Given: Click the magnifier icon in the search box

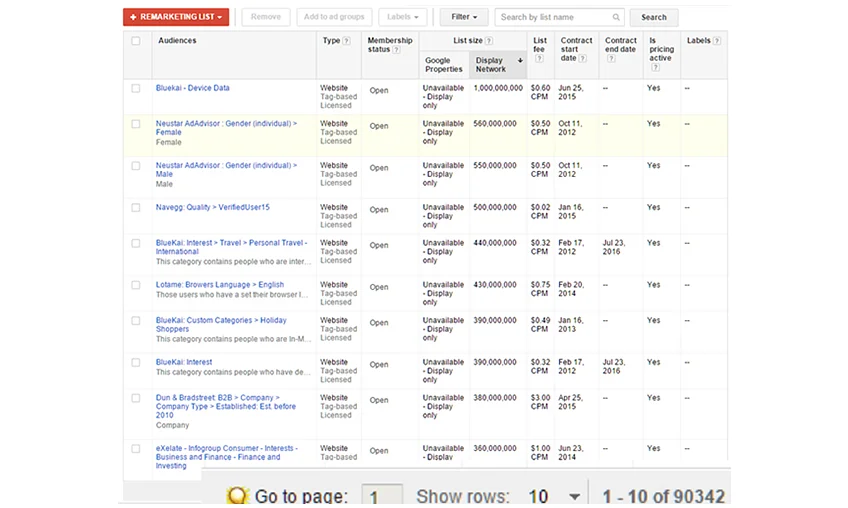Looking at the screenshot, I should [x=616, y=17].
